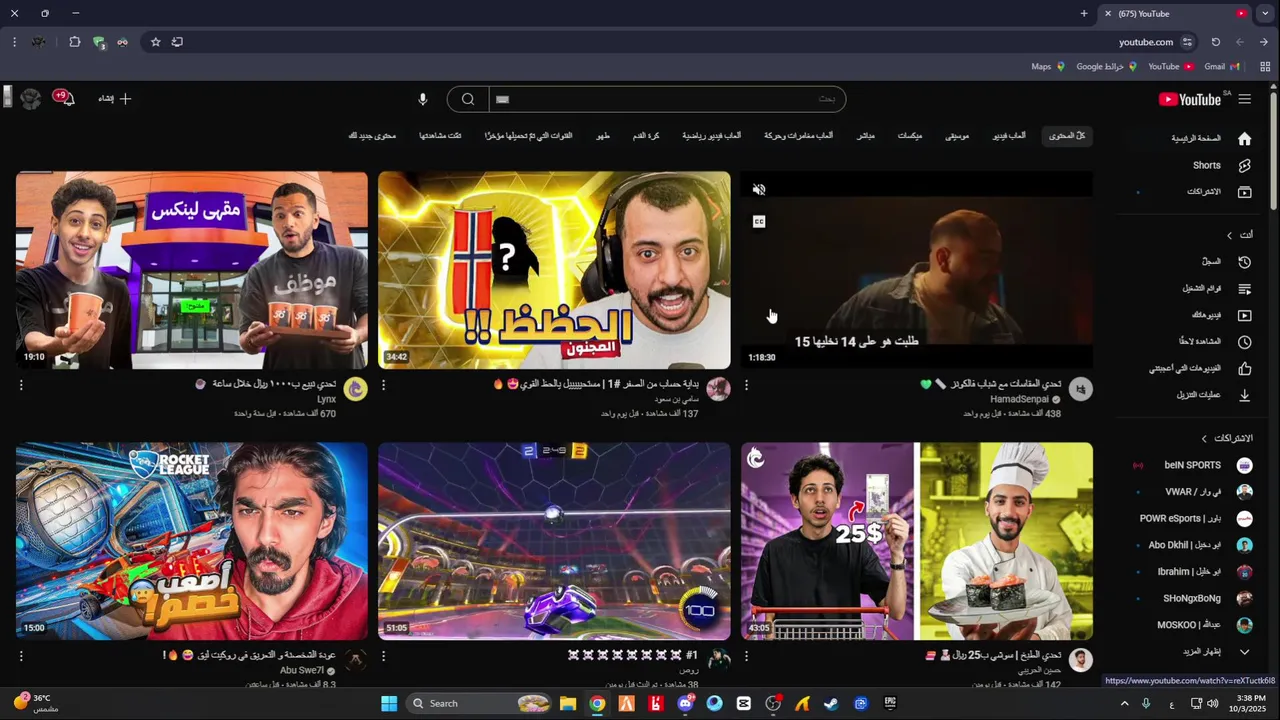Open options menu for Lynx video

[x=21, y=385]
